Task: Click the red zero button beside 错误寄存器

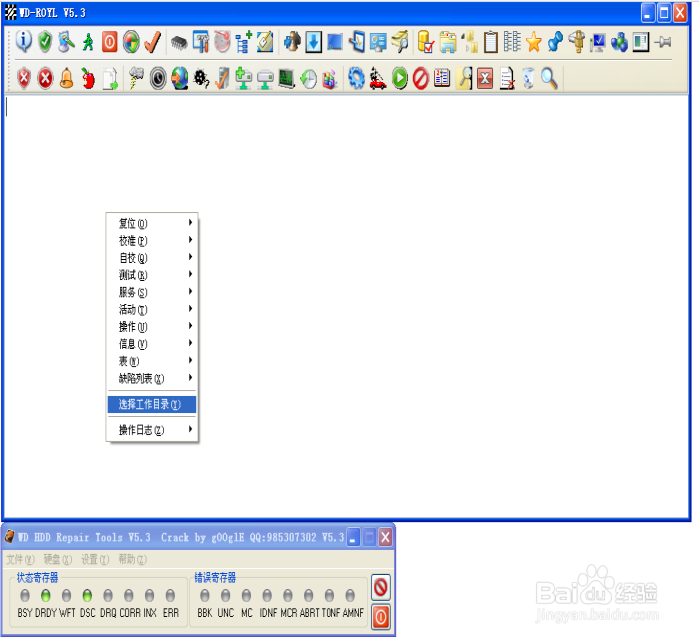Action: [x=380, y=617]
